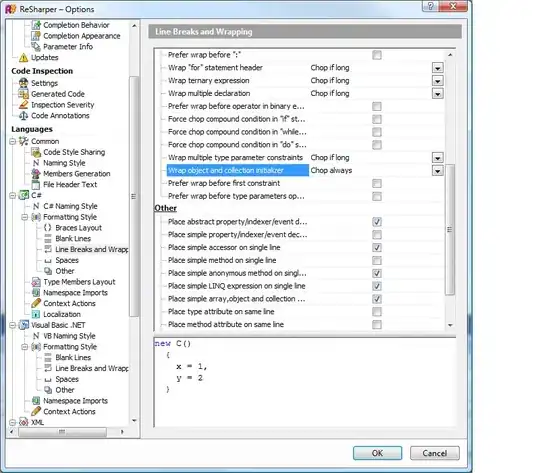Open Wrap multiple declaration dropdown
The width and height of the screenshot is (540, 473).
437,93
